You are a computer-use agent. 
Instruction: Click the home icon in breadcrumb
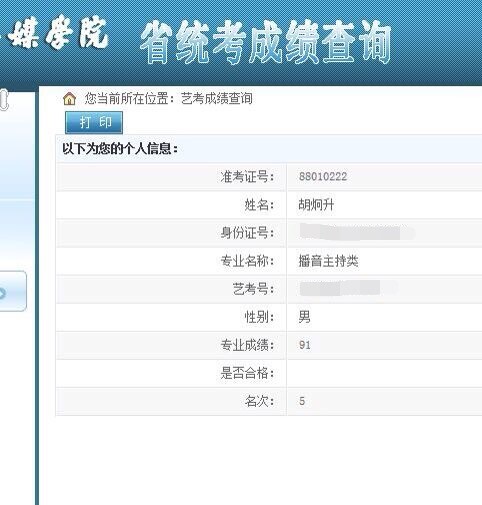[x=69, y=99]
